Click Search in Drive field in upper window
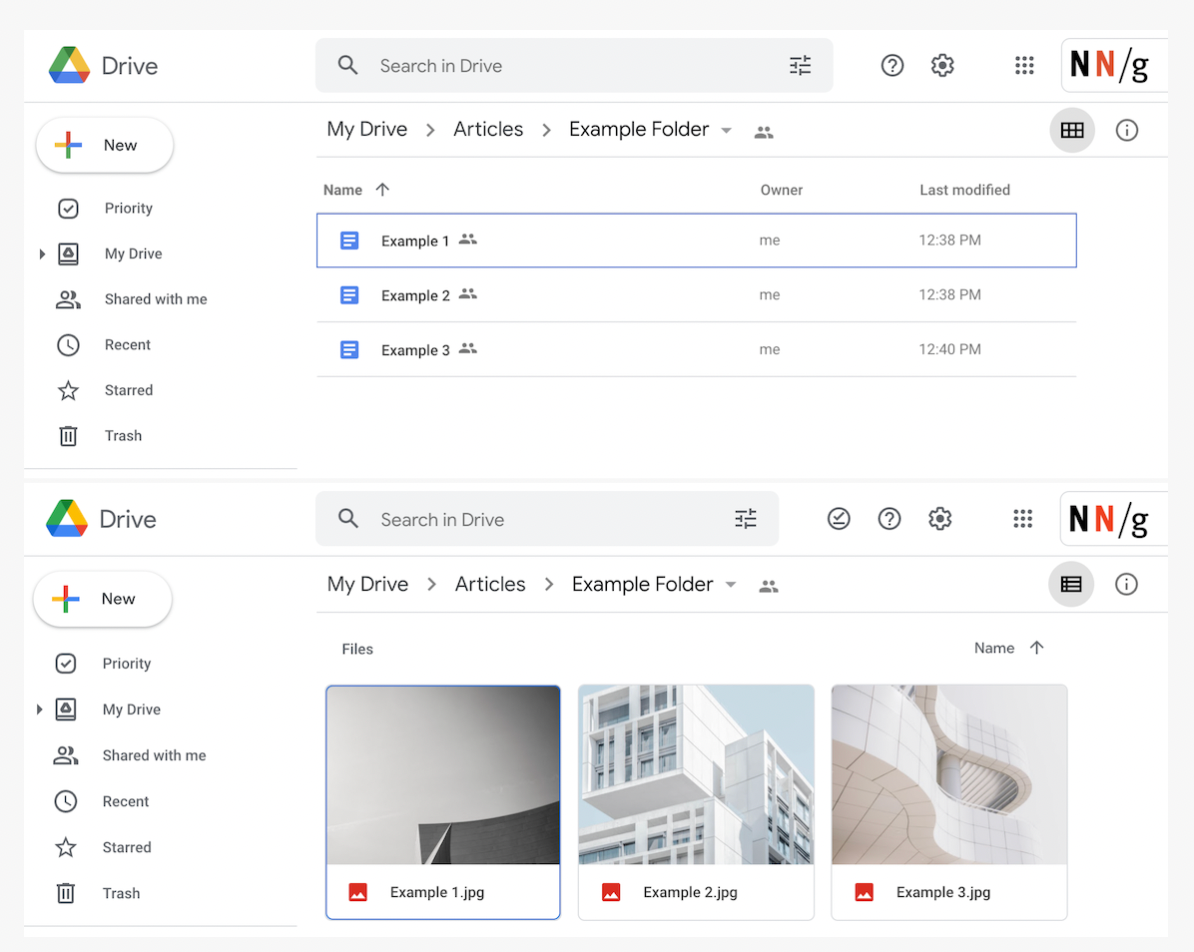 574,65
